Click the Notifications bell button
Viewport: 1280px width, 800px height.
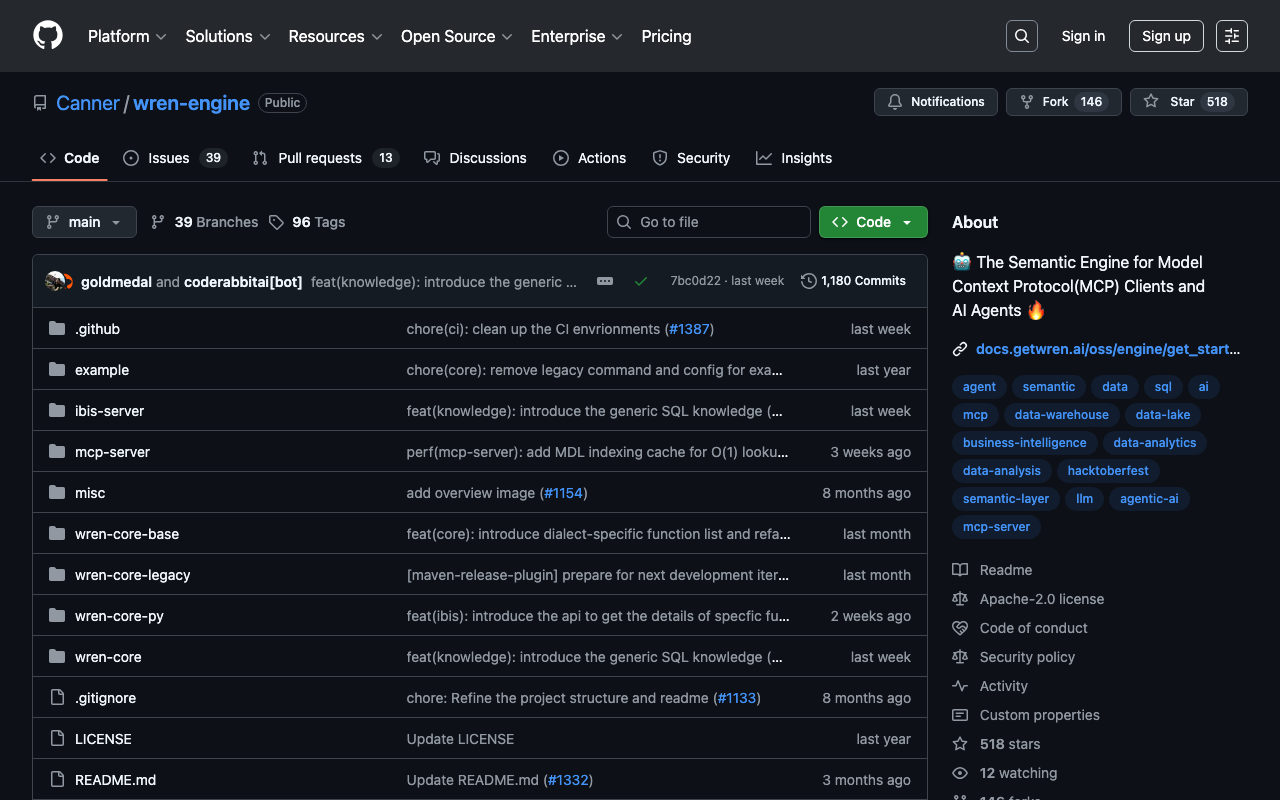(935, 102)
